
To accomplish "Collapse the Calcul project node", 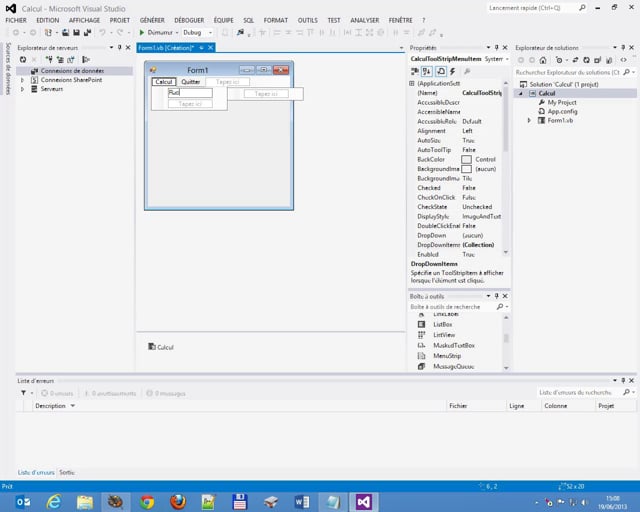I will (x=521, y=93).
